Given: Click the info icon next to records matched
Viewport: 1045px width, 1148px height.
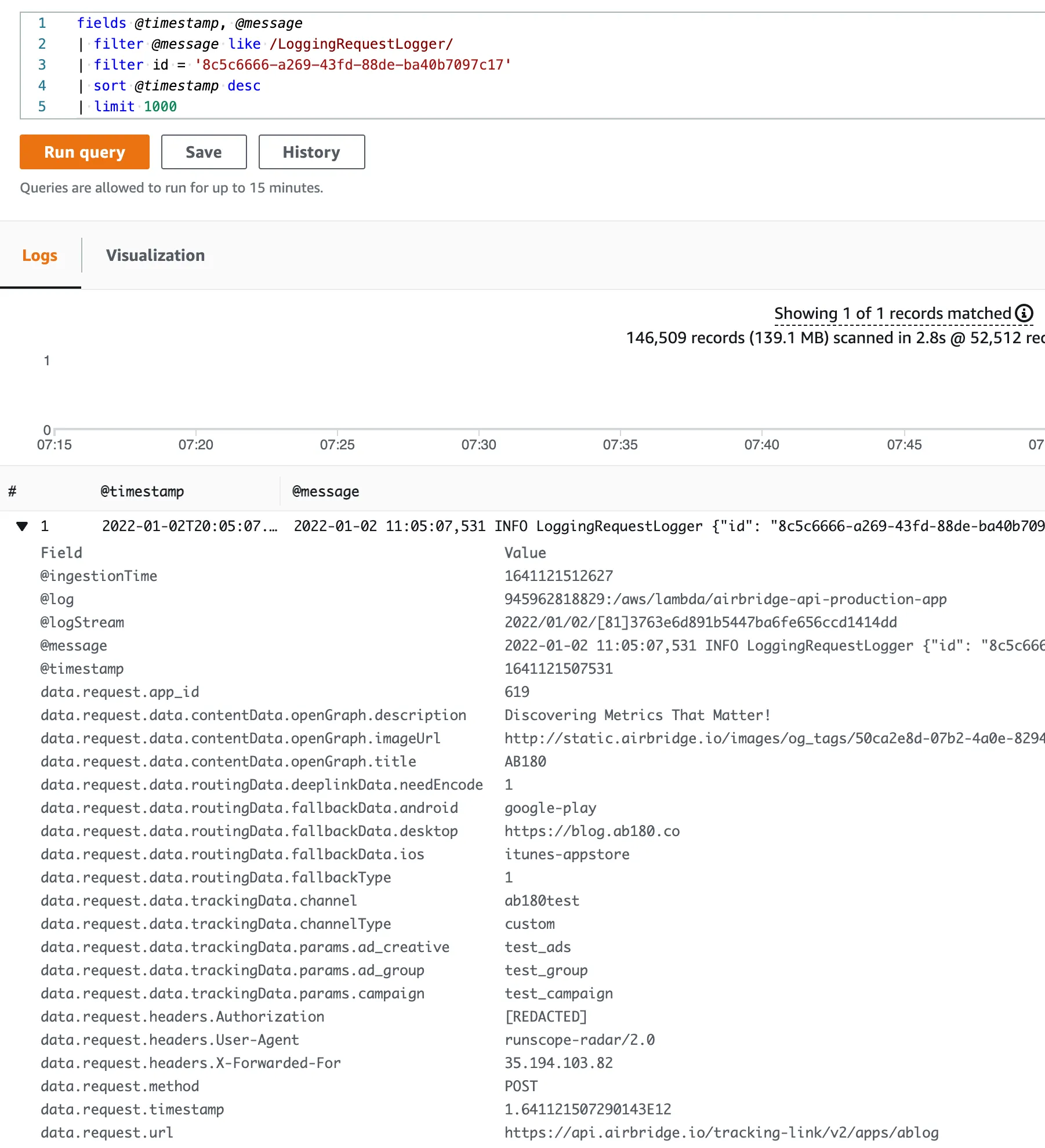Looking at the screenshot, I should pyautogui.click(x=1024, y=313).
